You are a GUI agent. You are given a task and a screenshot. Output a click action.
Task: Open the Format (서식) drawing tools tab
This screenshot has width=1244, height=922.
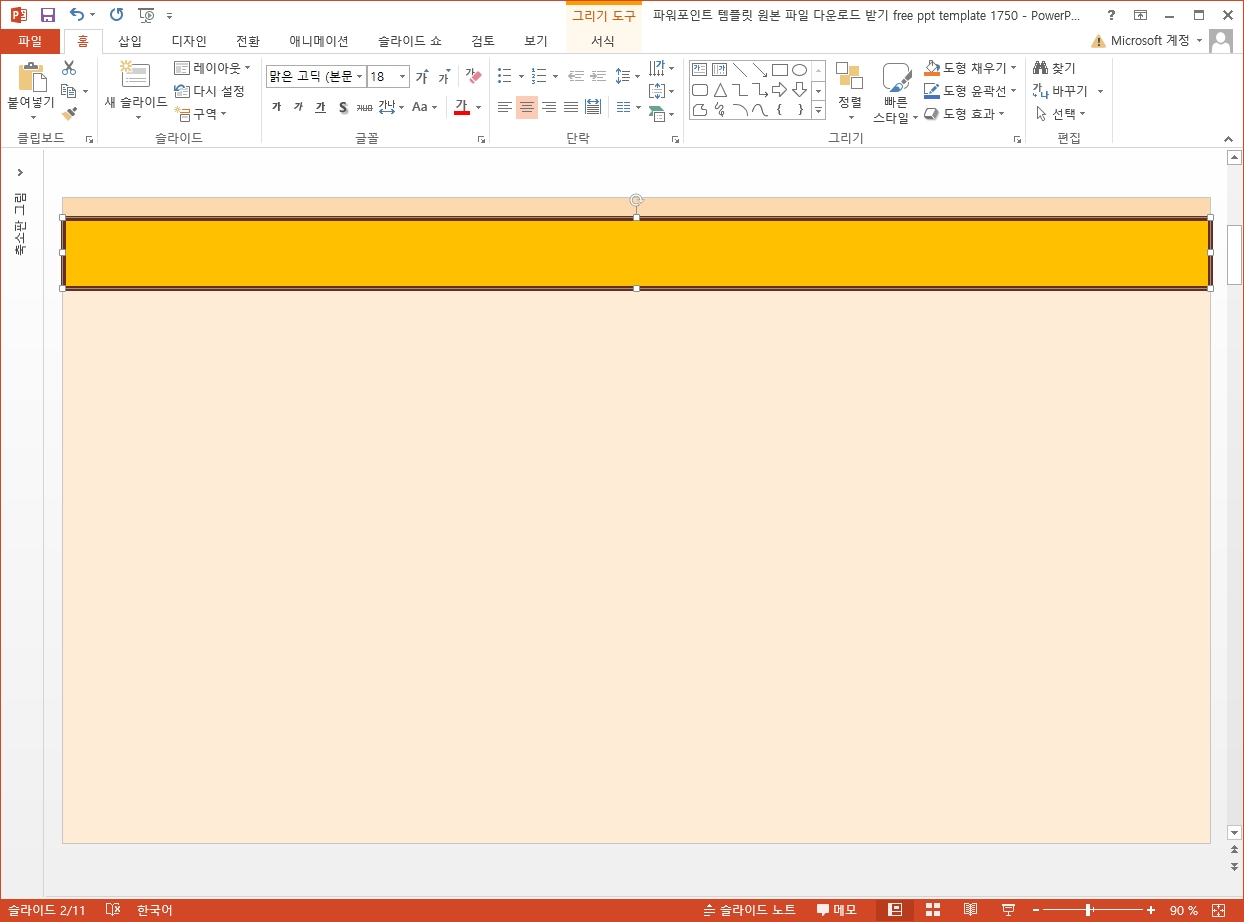click(x=603, y=41)
